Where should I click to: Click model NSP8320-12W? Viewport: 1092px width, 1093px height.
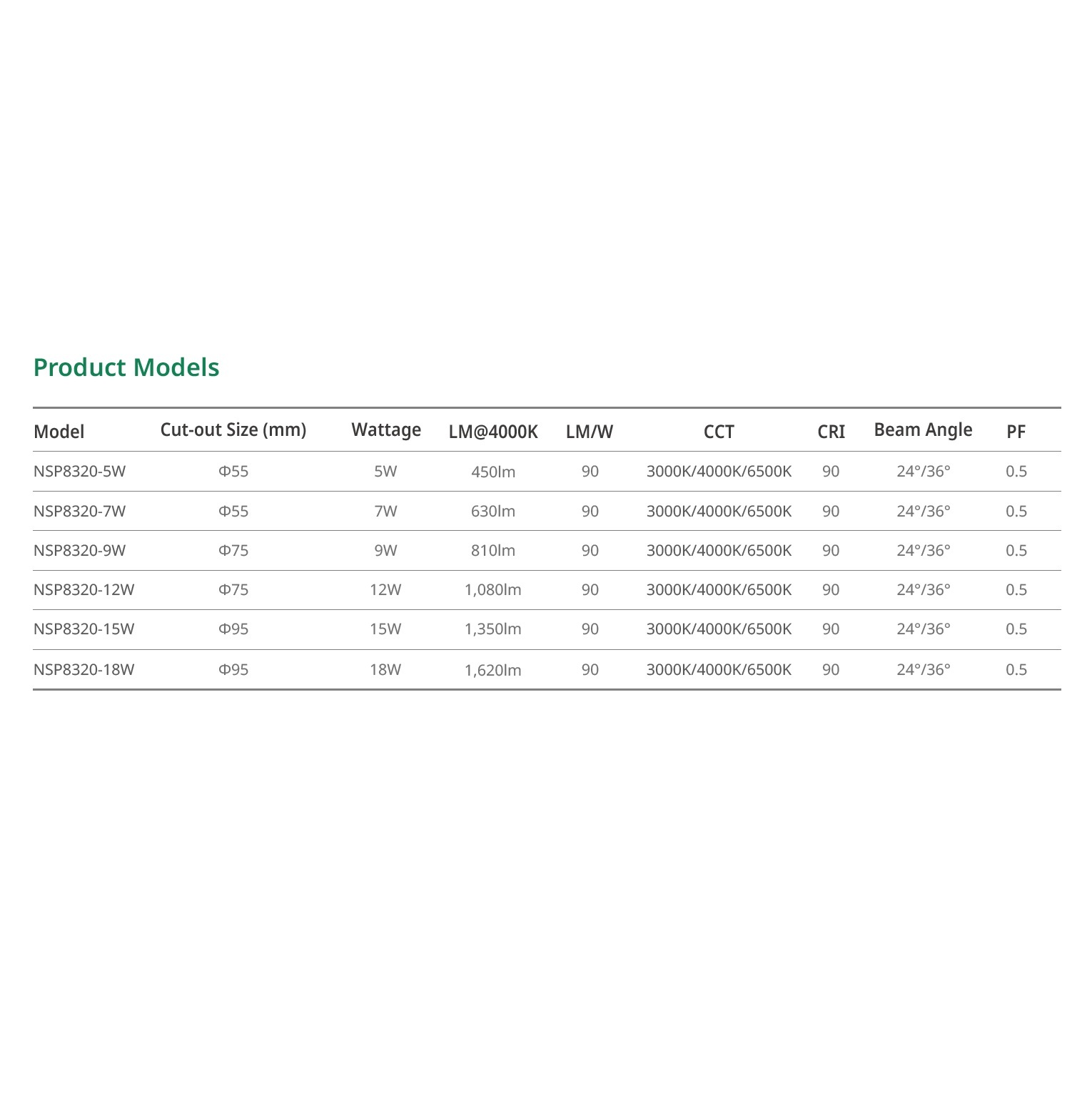tap(84, 590)
